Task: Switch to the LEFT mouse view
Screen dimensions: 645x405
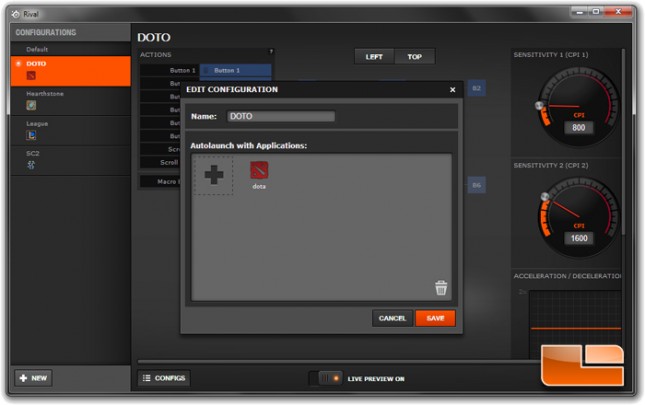Action: coord(374,57)
